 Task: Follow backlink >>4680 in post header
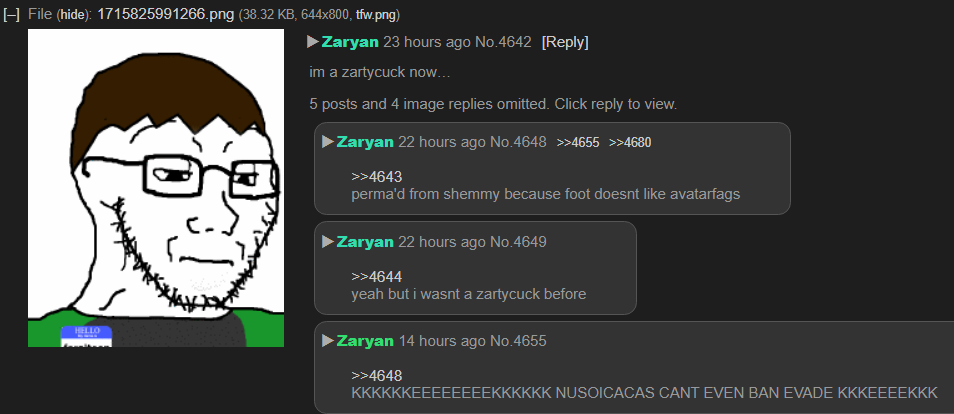[630, 142]
